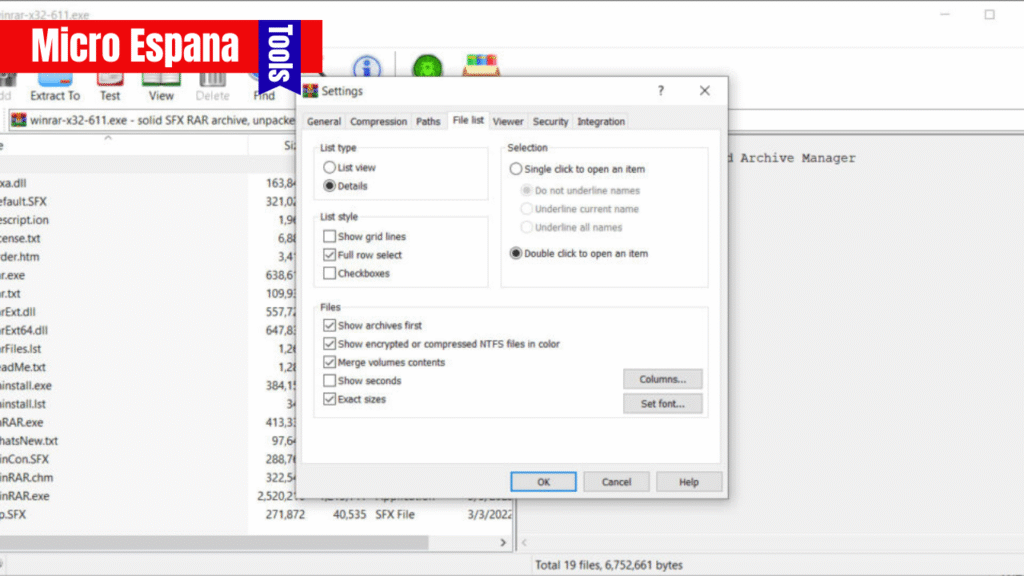This screenshot has width=1024, height=576.
Task: Open the Integration tab
Action: pyautogui.click(x=601, y=121)
